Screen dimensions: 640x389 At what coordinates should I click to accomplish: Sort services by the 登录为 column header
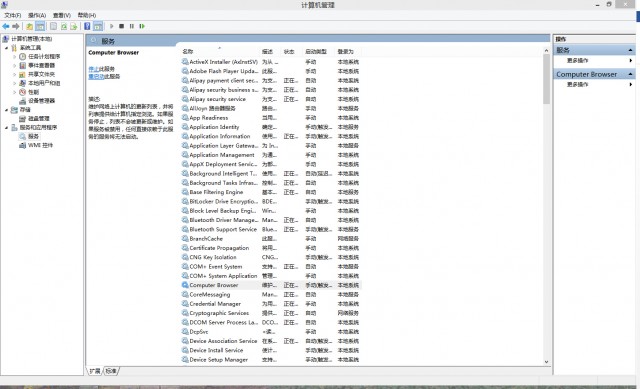coord(348,51)
